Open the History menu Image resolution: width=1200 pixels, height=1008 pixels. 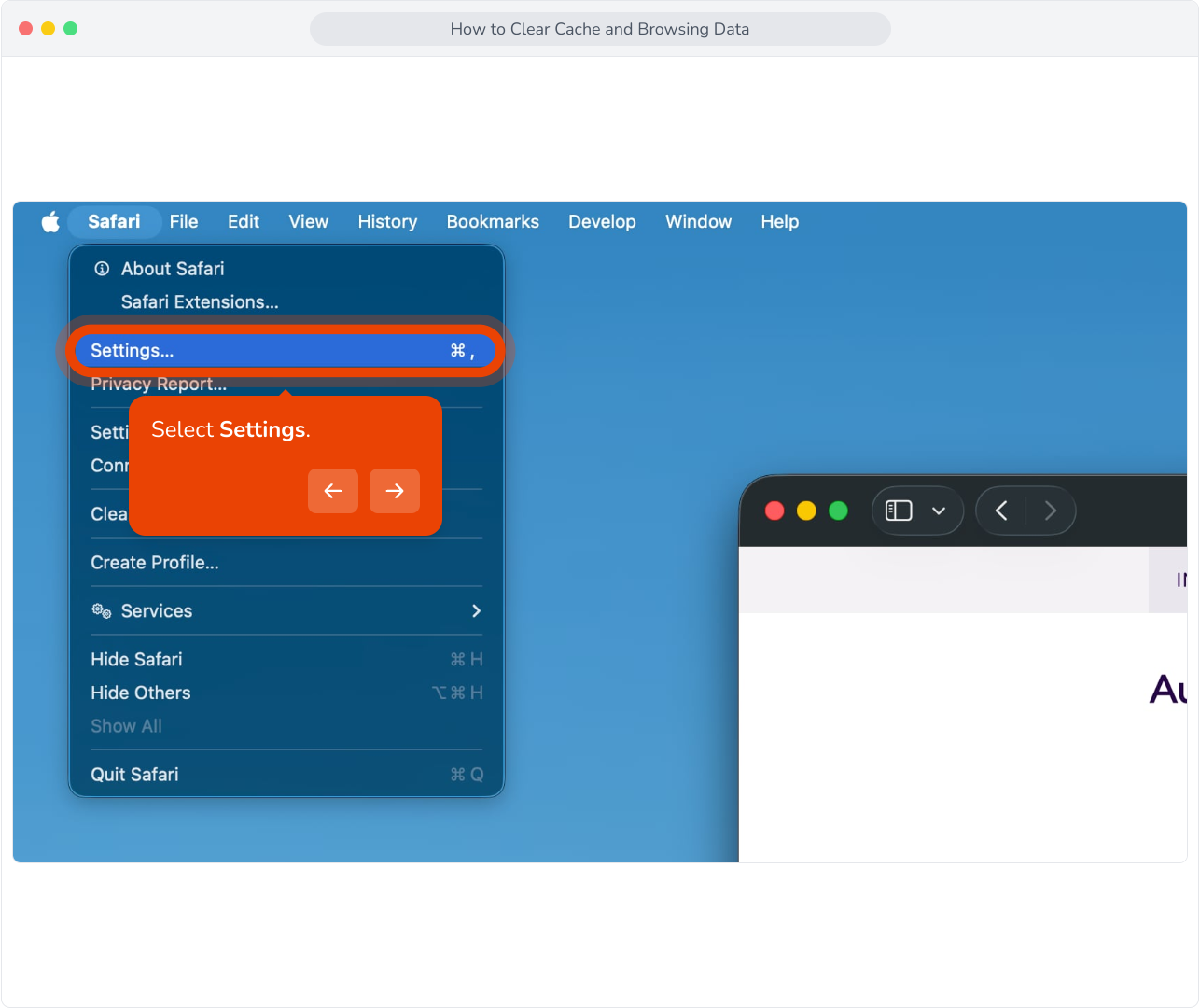click(387, 221)
